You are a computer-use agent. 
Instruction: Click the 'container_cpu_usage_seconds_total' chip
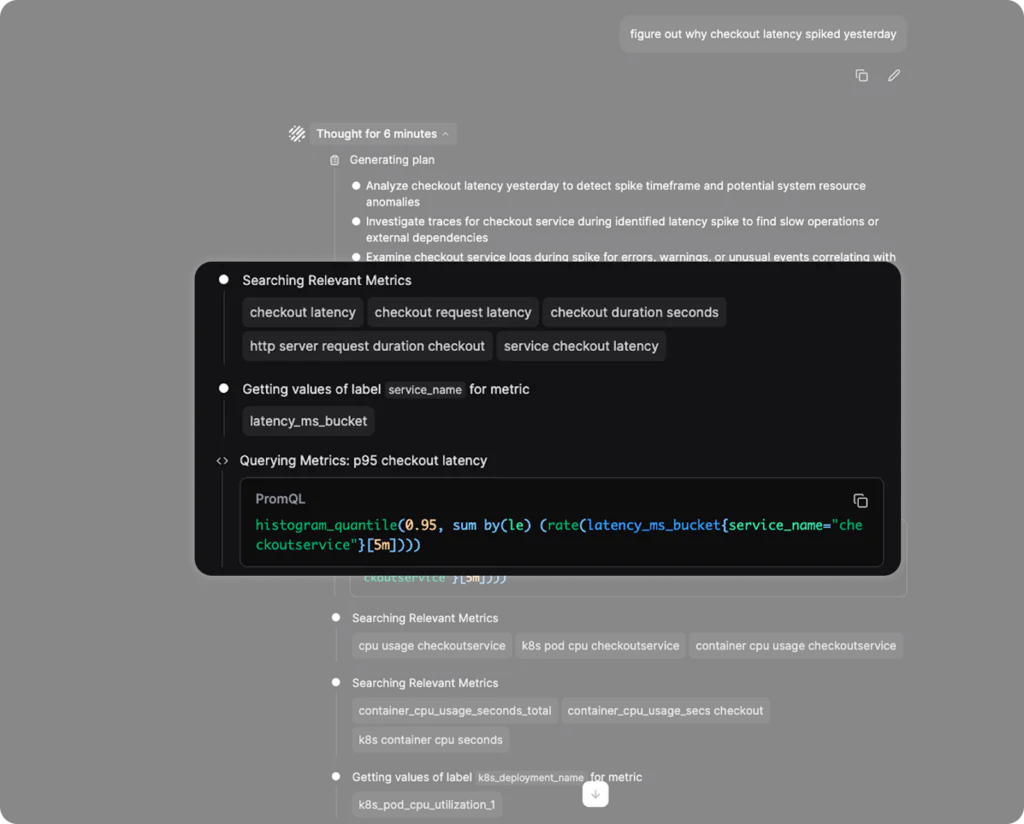click(x=455, y=711)
